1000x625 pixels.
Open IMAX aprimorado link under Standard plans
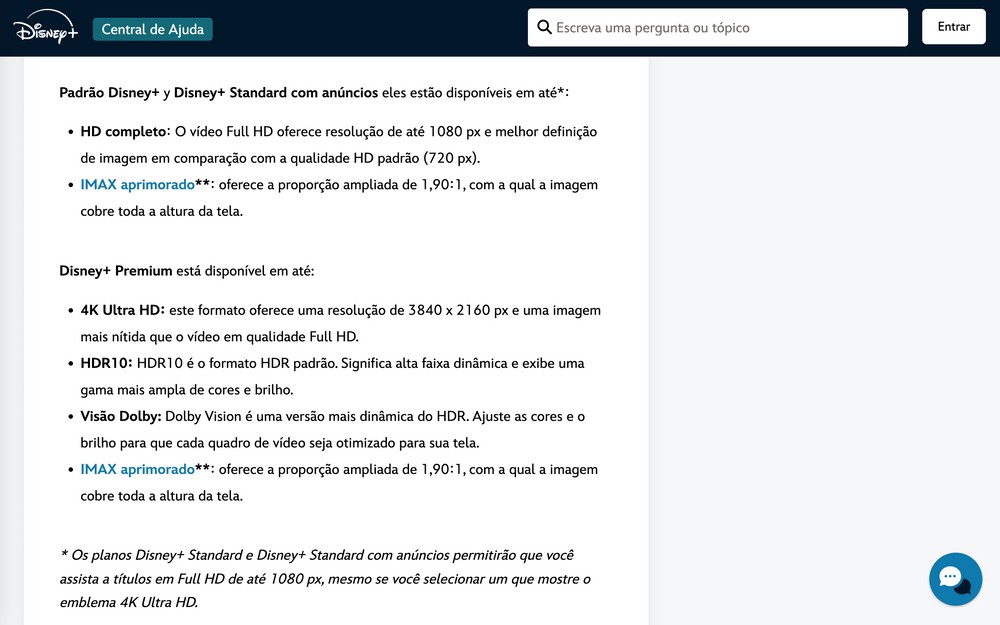137,185
